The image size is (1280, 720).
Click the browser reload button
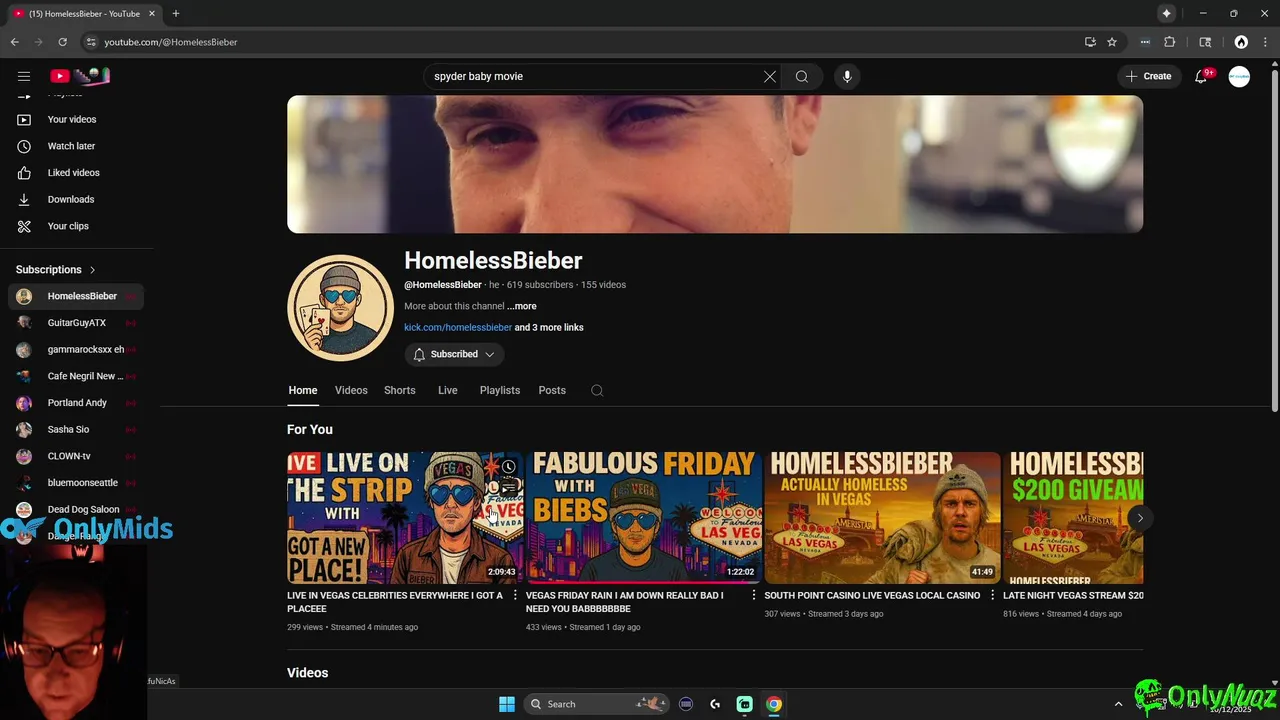tap(62, 42)
